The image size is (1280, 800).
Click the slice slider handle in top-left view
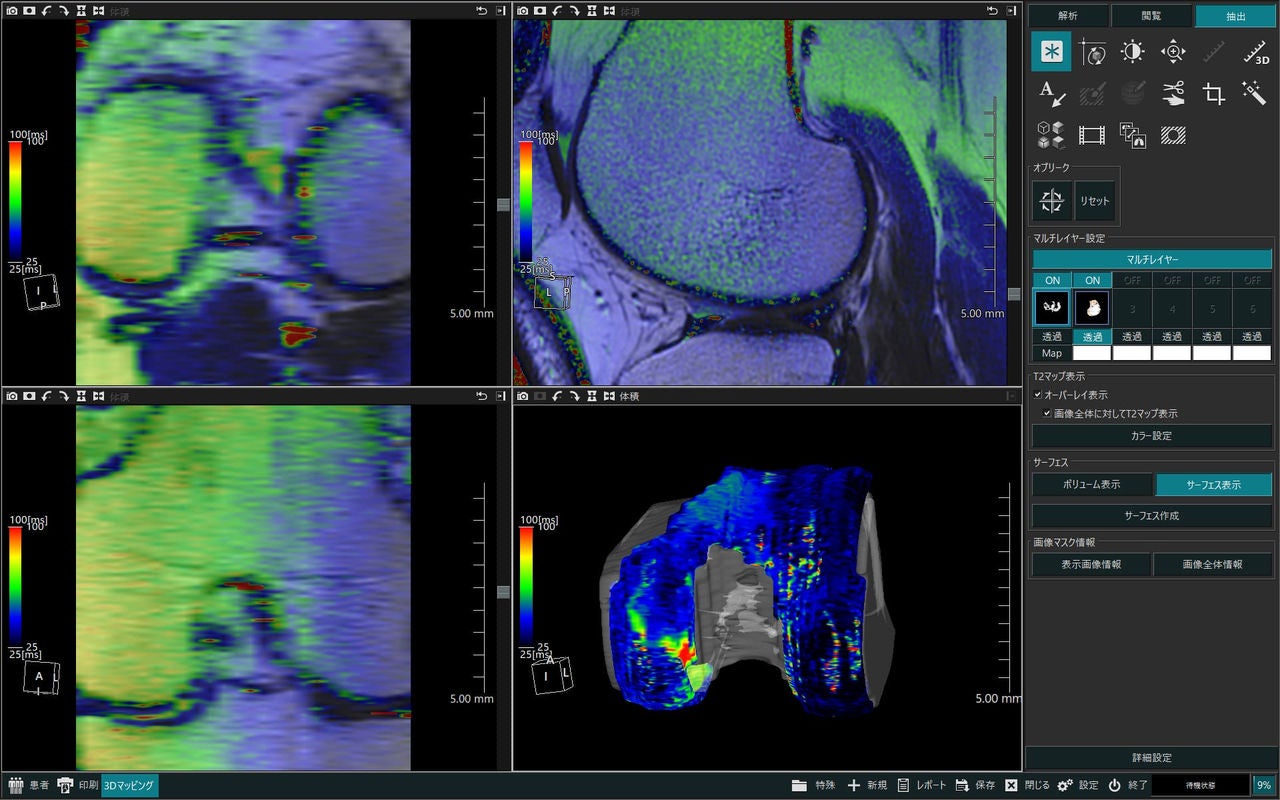click(503, 204)
